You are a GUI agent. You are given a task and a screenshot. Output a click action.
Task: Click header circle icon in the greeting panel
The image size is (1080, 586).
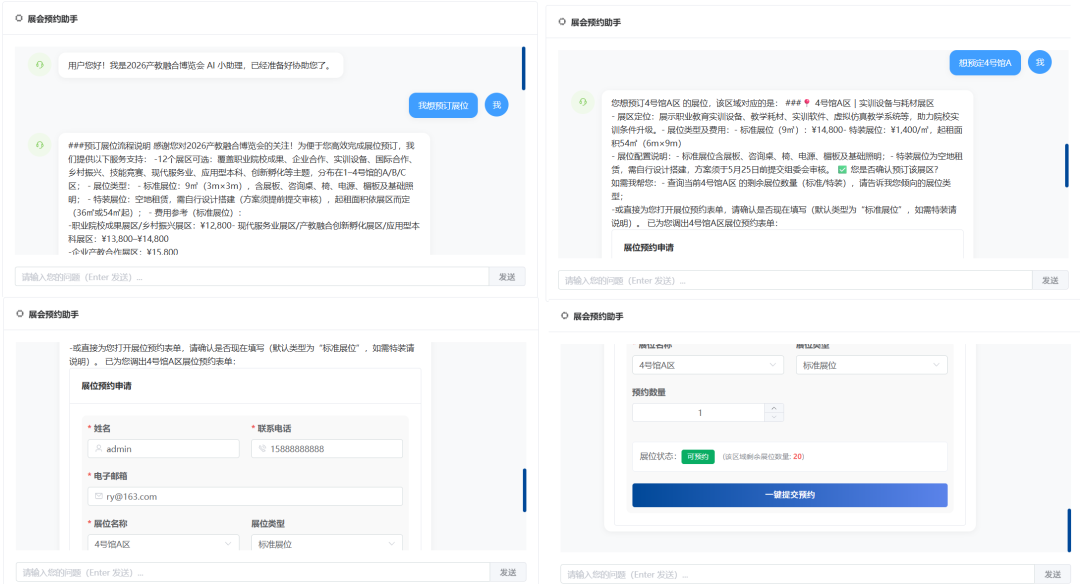[19, 19]
